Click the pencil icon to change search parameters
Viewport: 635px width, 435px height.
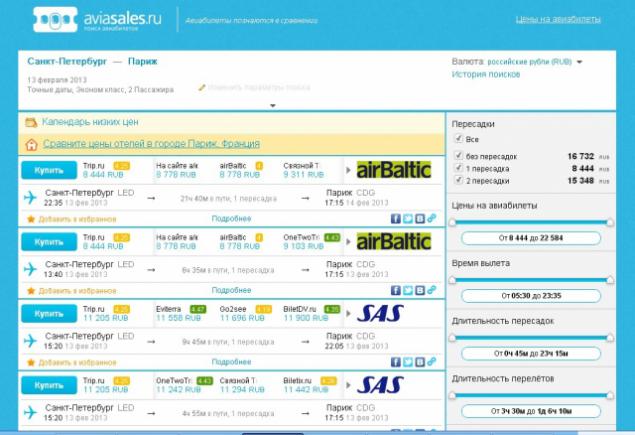[x=201, y=87]
